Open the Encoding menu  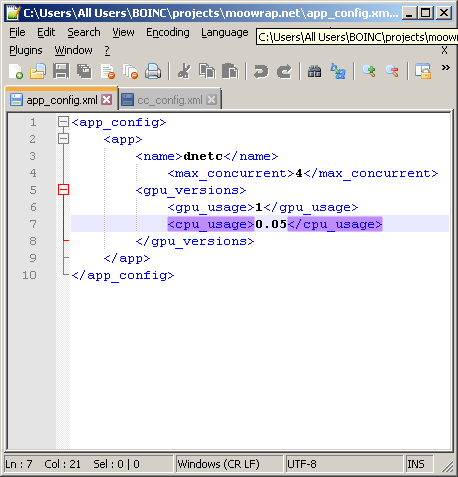(x=168, y=33)
